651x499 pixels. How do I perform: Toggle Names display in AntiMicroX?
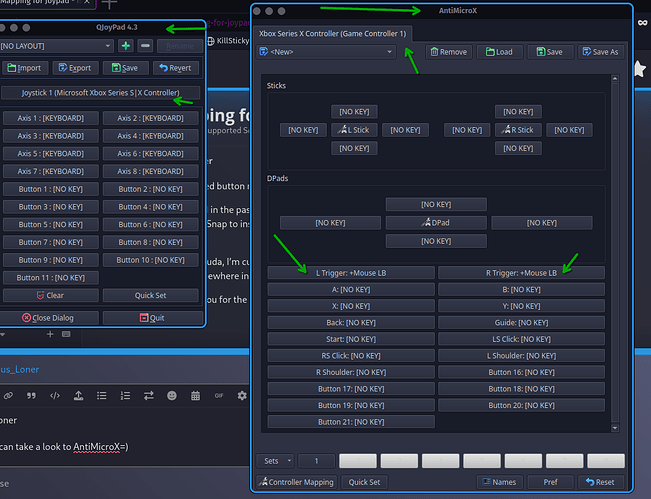[x=500, y=482]
